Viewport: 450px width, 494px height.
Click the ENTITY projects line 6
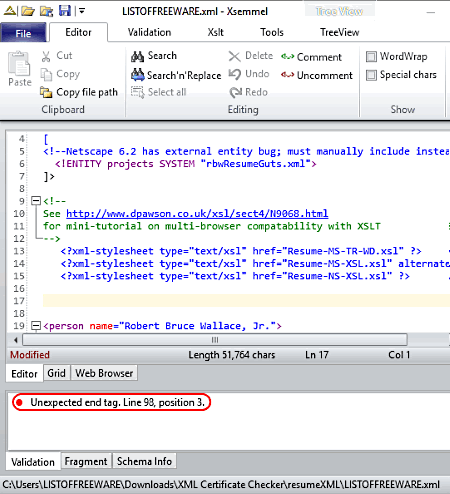[186, 164]
